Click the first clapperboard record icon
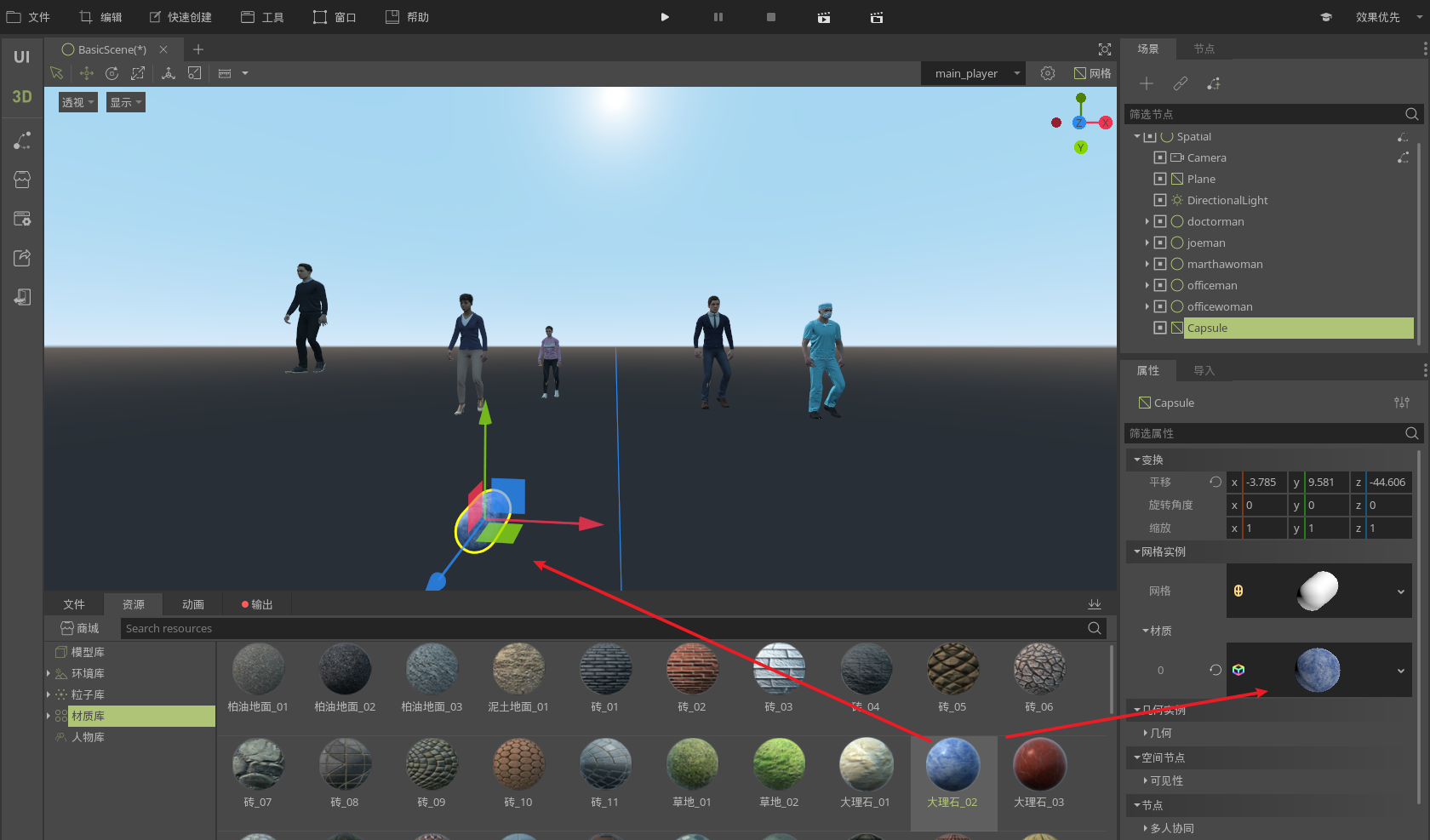 pyautogui.click(x=824, y=17)
